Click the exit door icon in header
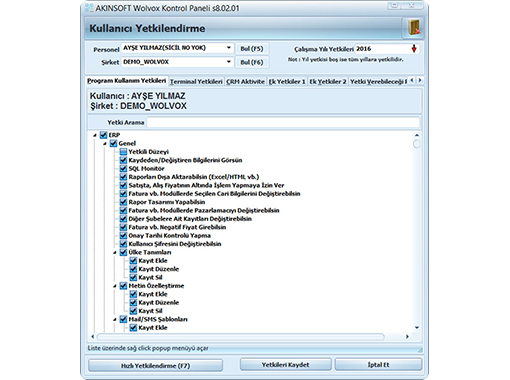Image resolution: width=510 pixels, height=380 pixels. tap(414, 28)
